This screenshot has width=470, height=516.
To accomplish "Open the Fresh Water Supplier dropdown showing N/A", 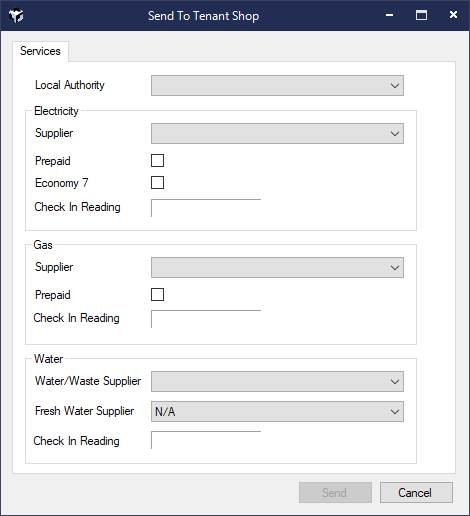I will pyautogui.click(x=277, y=412).
